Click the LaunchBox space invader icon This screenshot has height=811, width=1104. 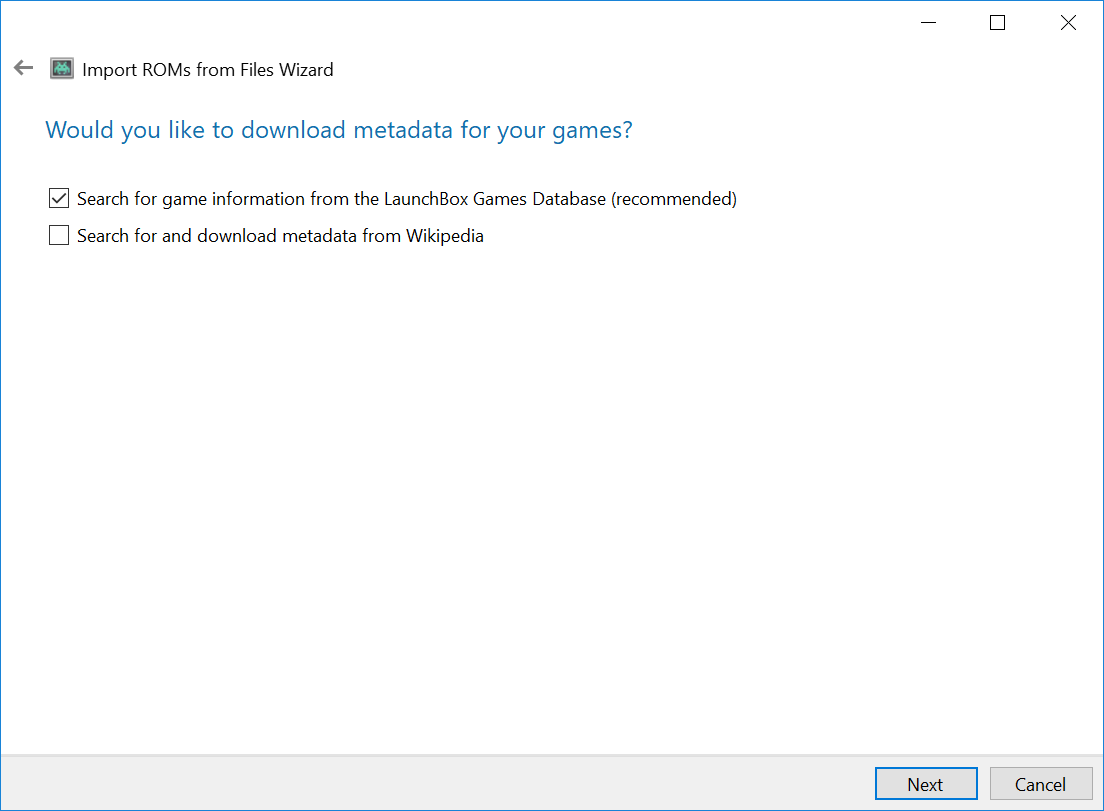[x=62, y=68]
